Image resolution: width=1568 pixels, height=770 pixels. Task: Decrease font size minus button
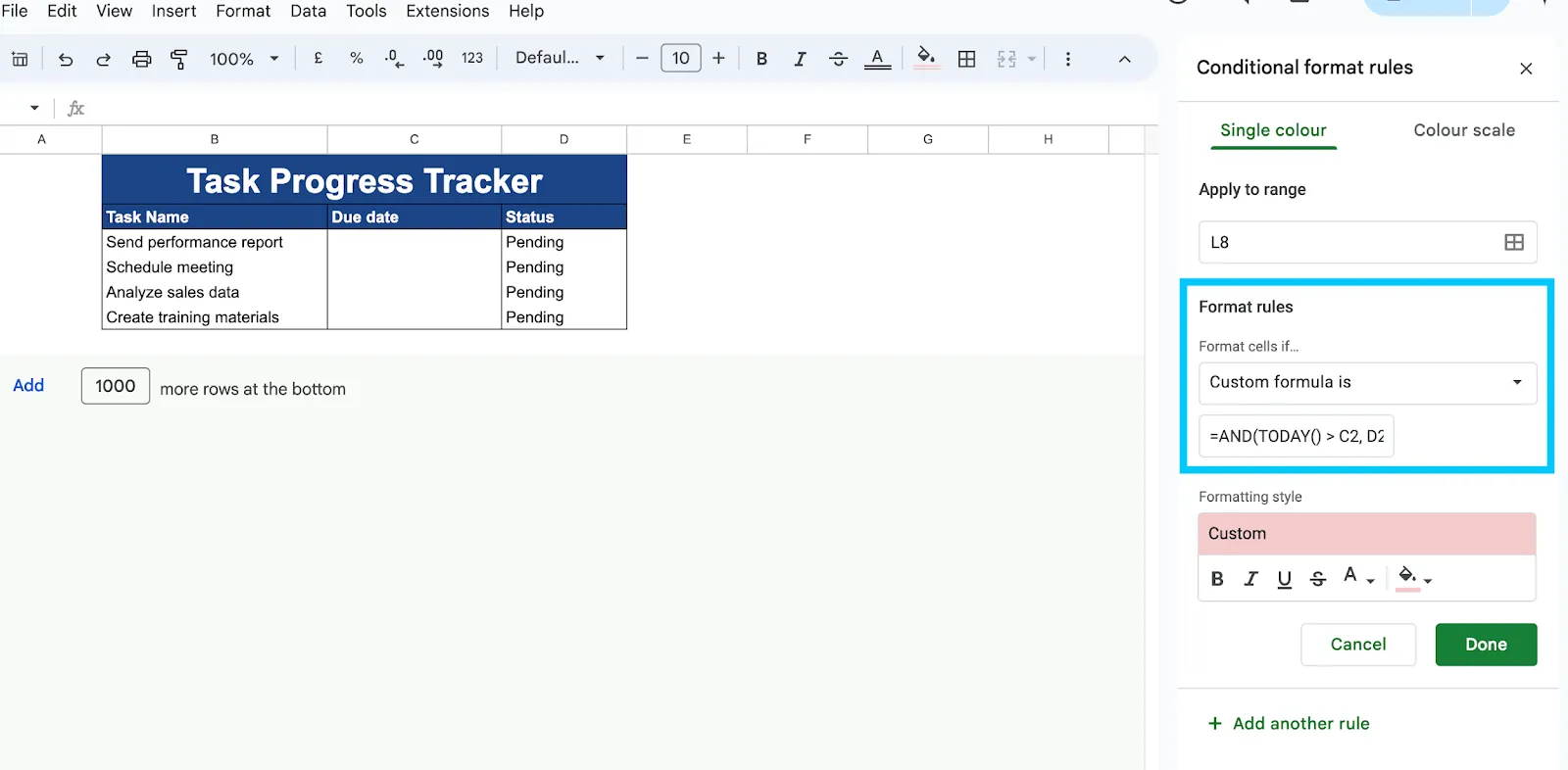tap(642, 58)
